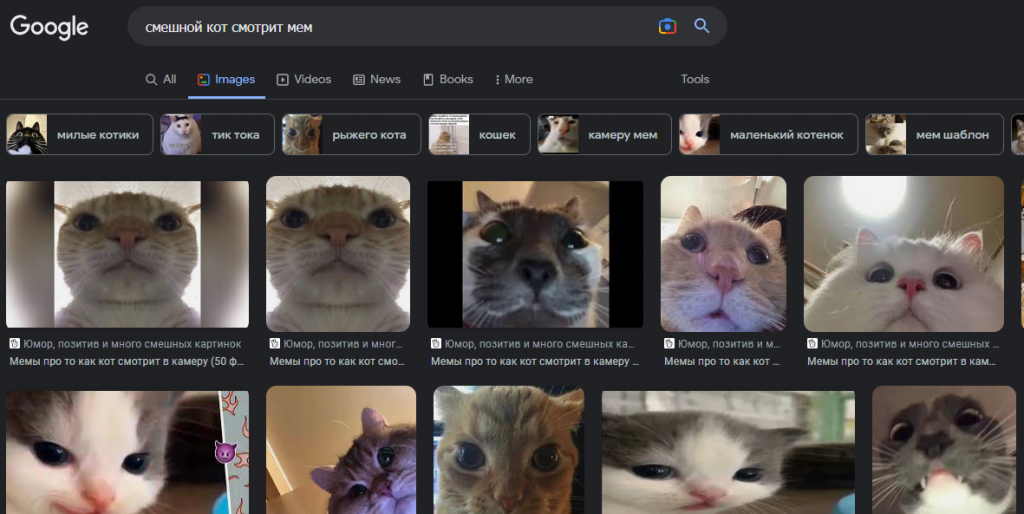Select the News tab
Screen dimensions: 1024x514
[376, 79]
